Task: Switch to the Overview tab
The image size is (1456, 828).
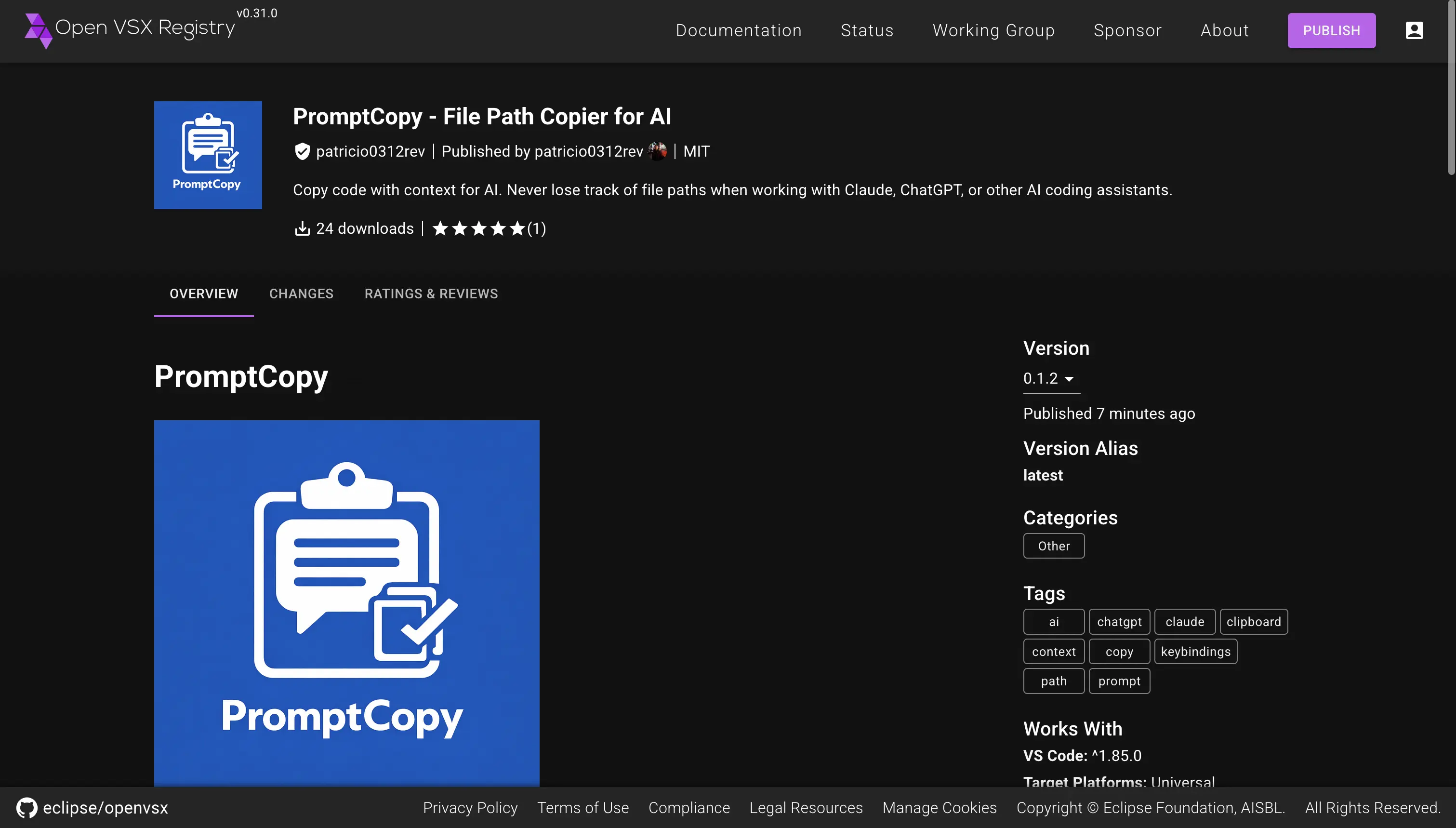Action: point(203,294)
